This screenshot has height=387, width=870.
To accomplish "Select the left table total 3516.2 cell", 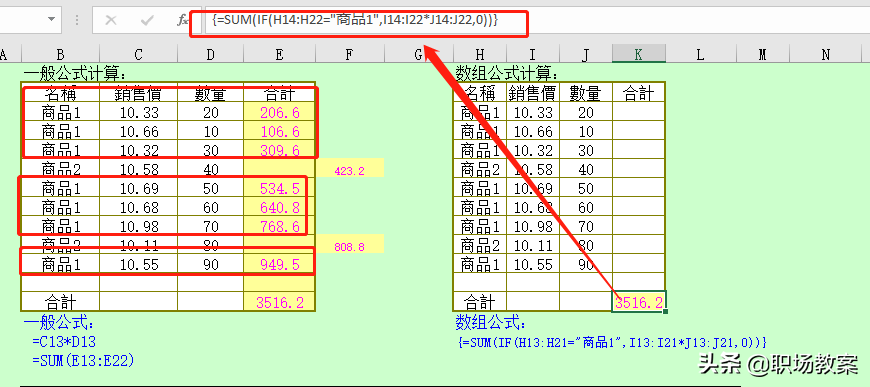I will pos(279,302).
